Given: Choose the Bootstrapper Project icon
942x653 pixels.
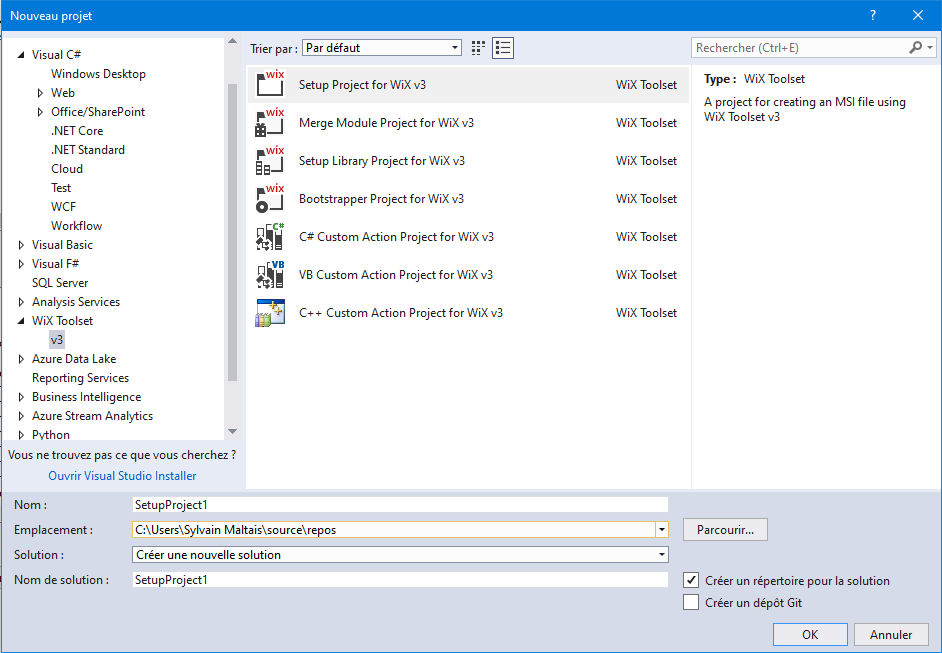Looking at the screenshot, I should coord(270,199).
